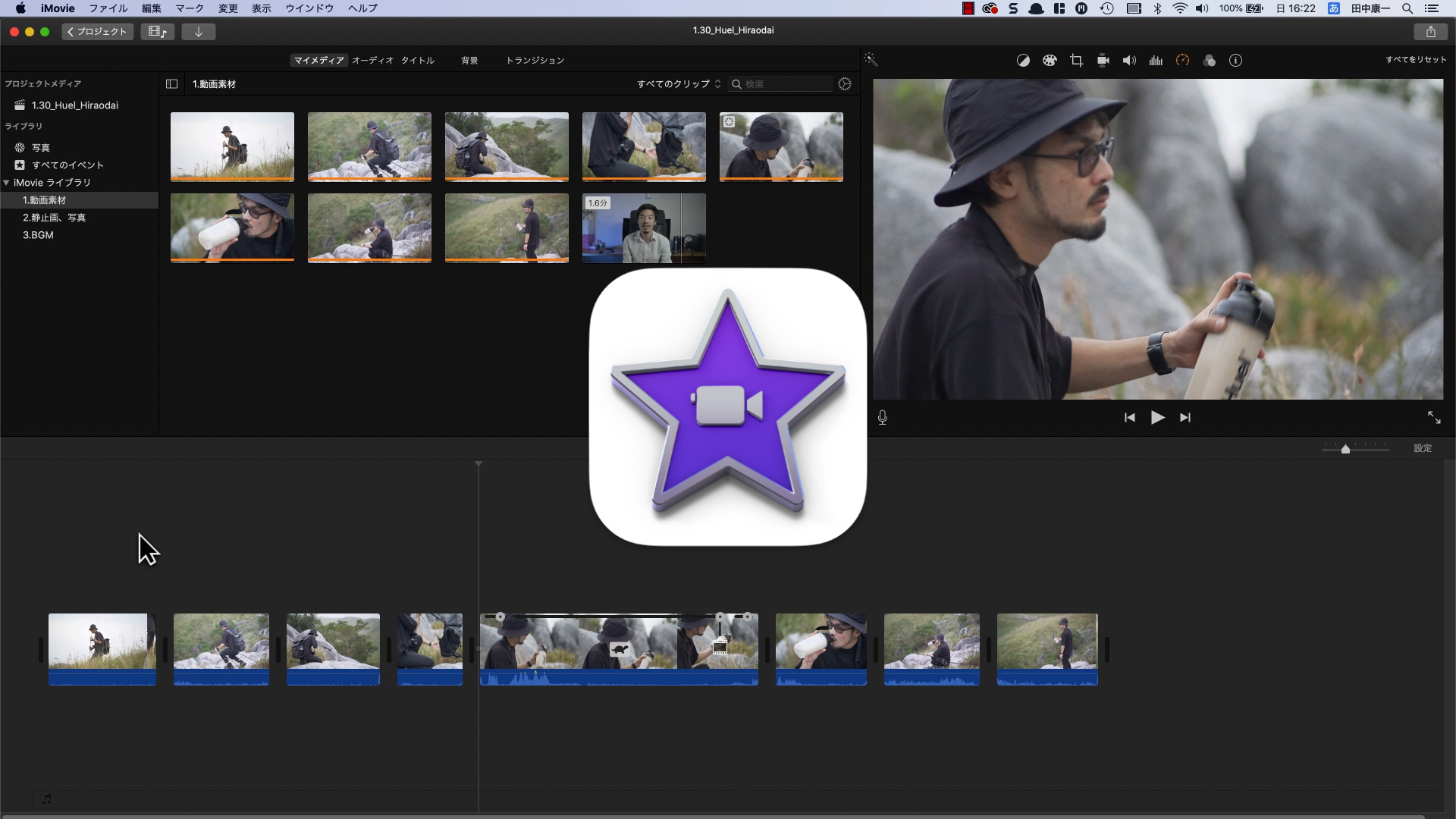Show clip information inspector

pyautogui.click(x=1236, y=61)
